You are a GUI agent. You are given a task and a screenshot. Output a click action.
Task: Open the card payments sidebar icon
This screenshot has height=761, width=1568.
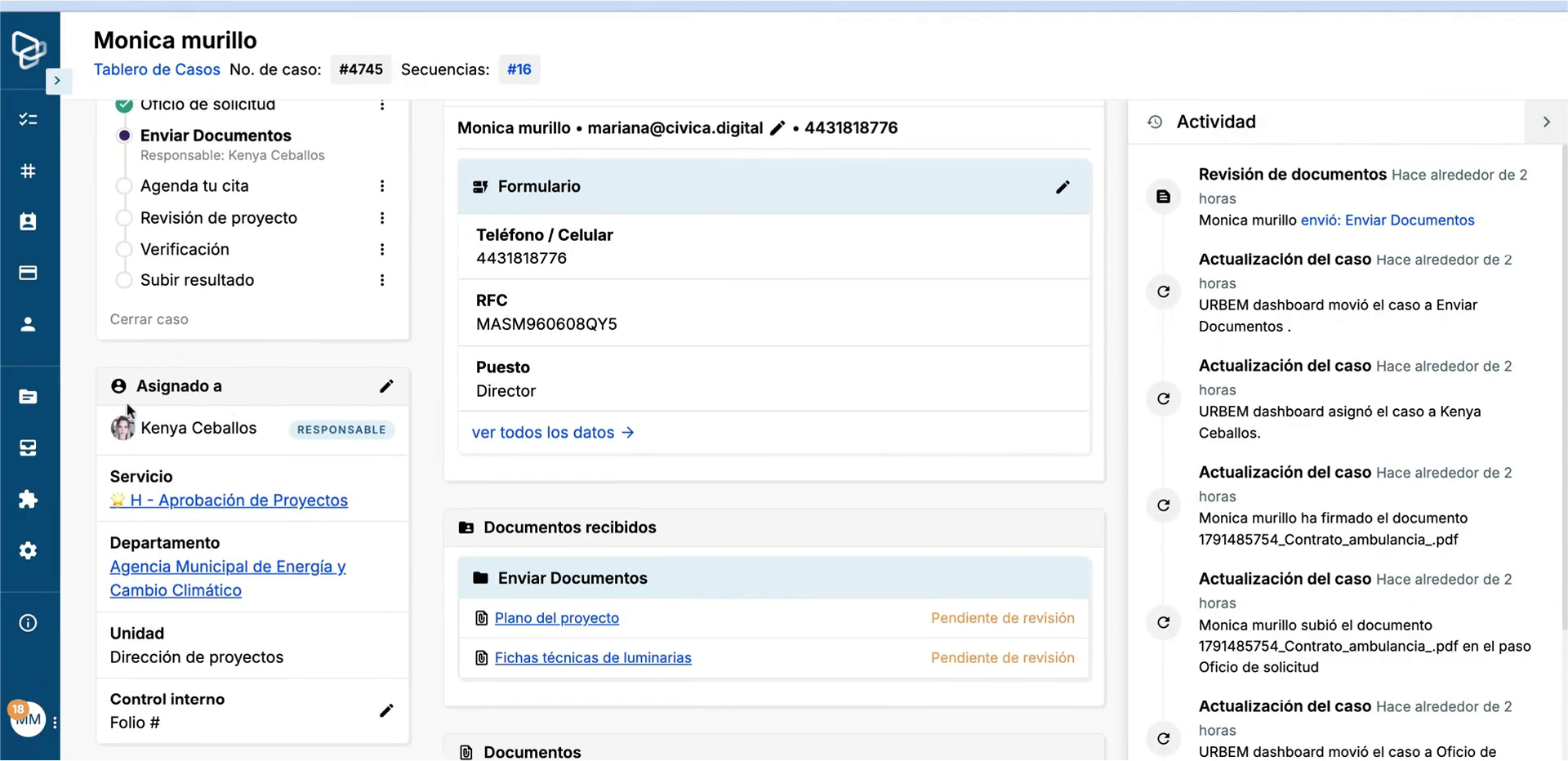pyautogui.click(x=28, y=273)
